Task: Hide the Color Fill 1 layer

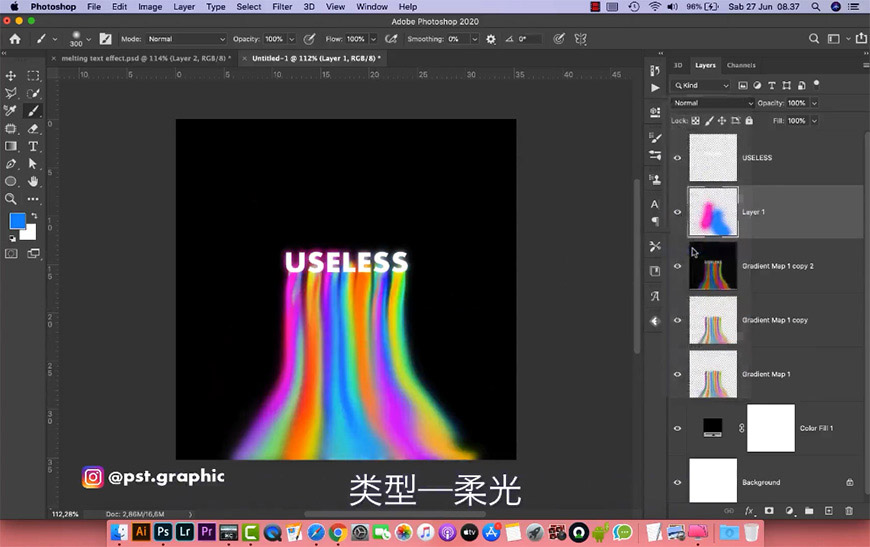Action: click(x=677, y=428)
